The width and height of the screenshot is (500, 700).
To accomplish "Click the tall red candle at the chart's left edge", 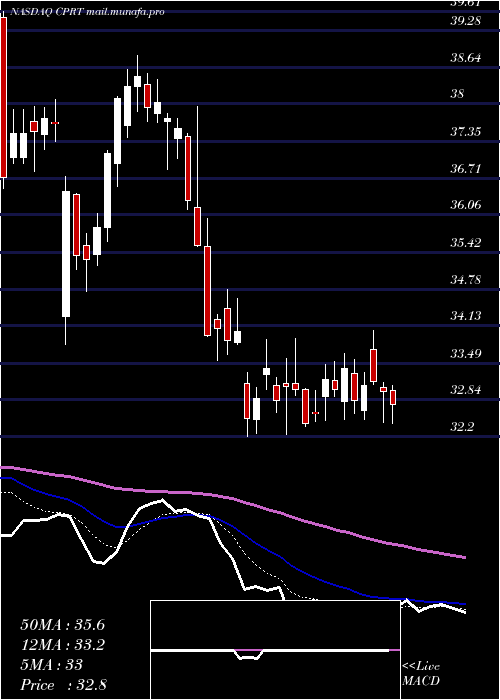I will point(4,98).
